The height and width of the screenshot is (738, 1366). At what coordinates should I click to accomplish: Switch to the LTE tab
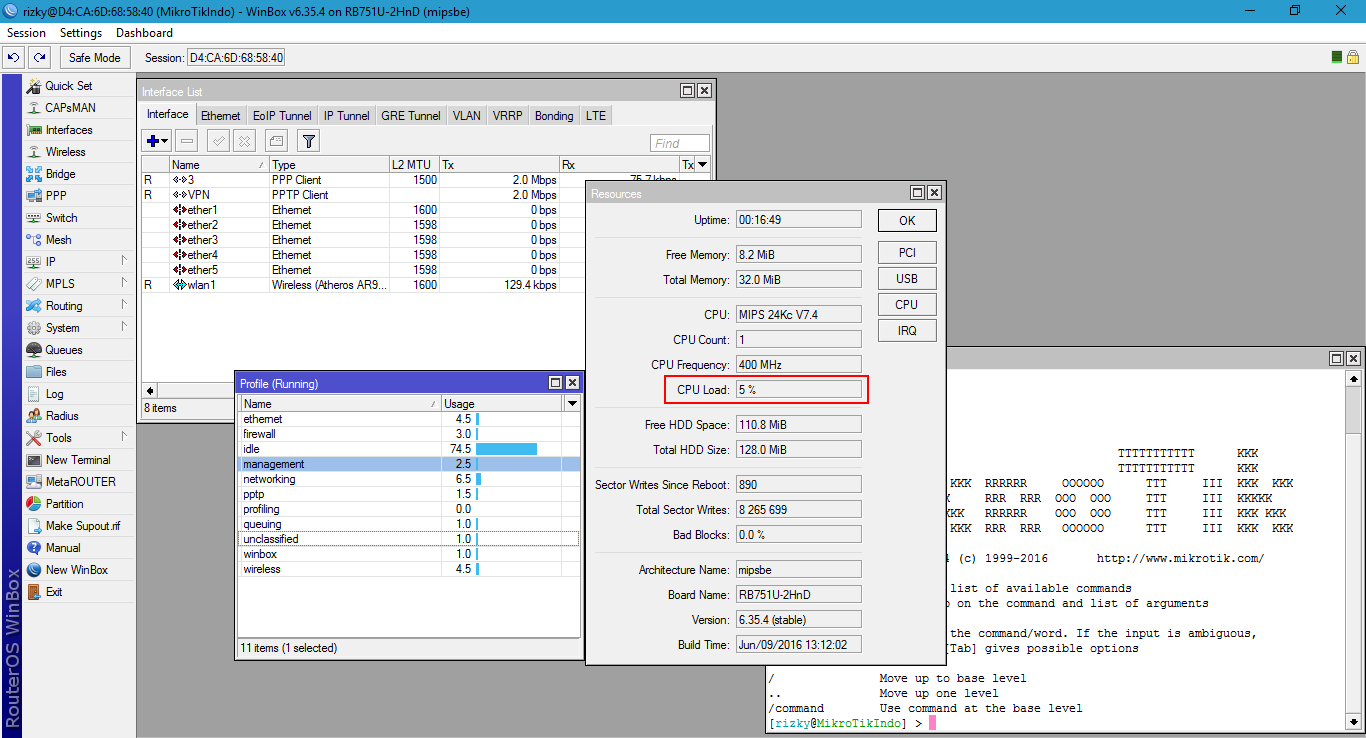pyautogui.click(x=596, y=116)
